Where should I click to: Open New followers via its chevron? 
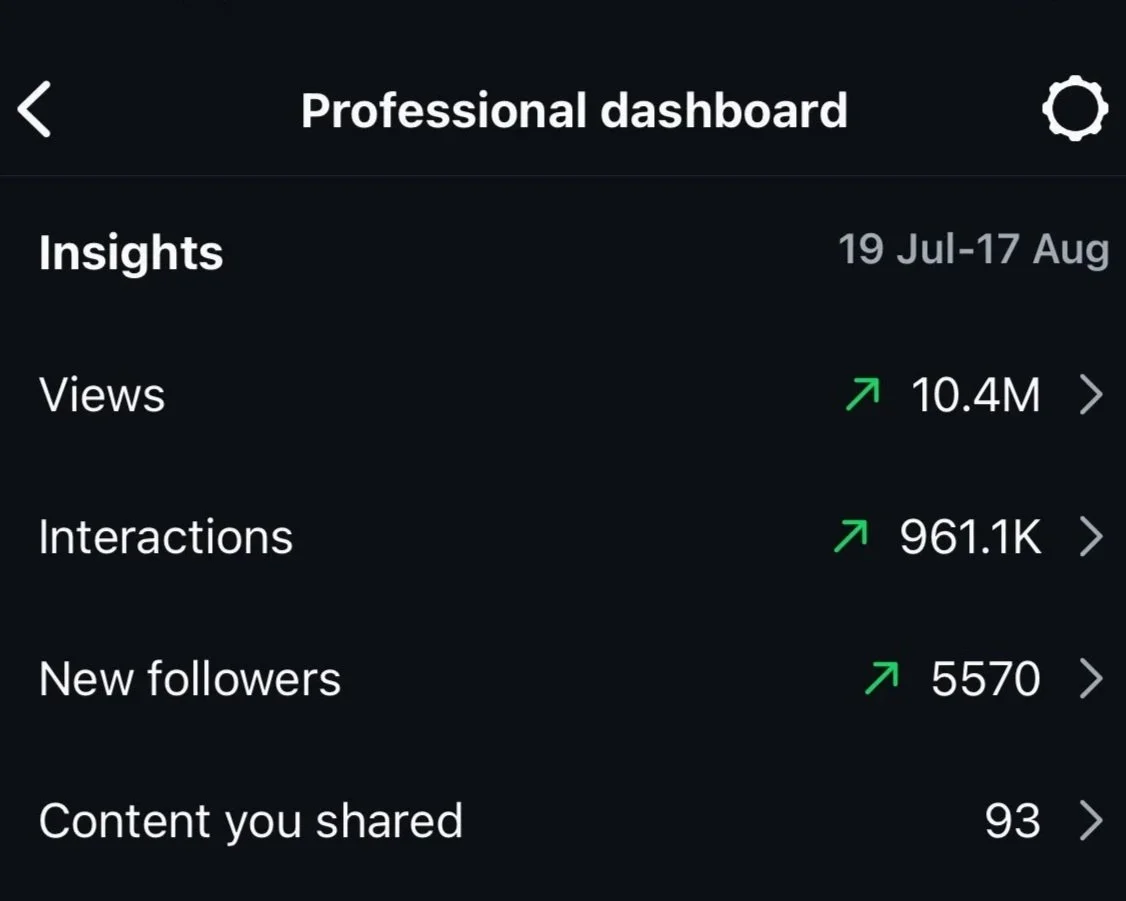[1091, 678]
